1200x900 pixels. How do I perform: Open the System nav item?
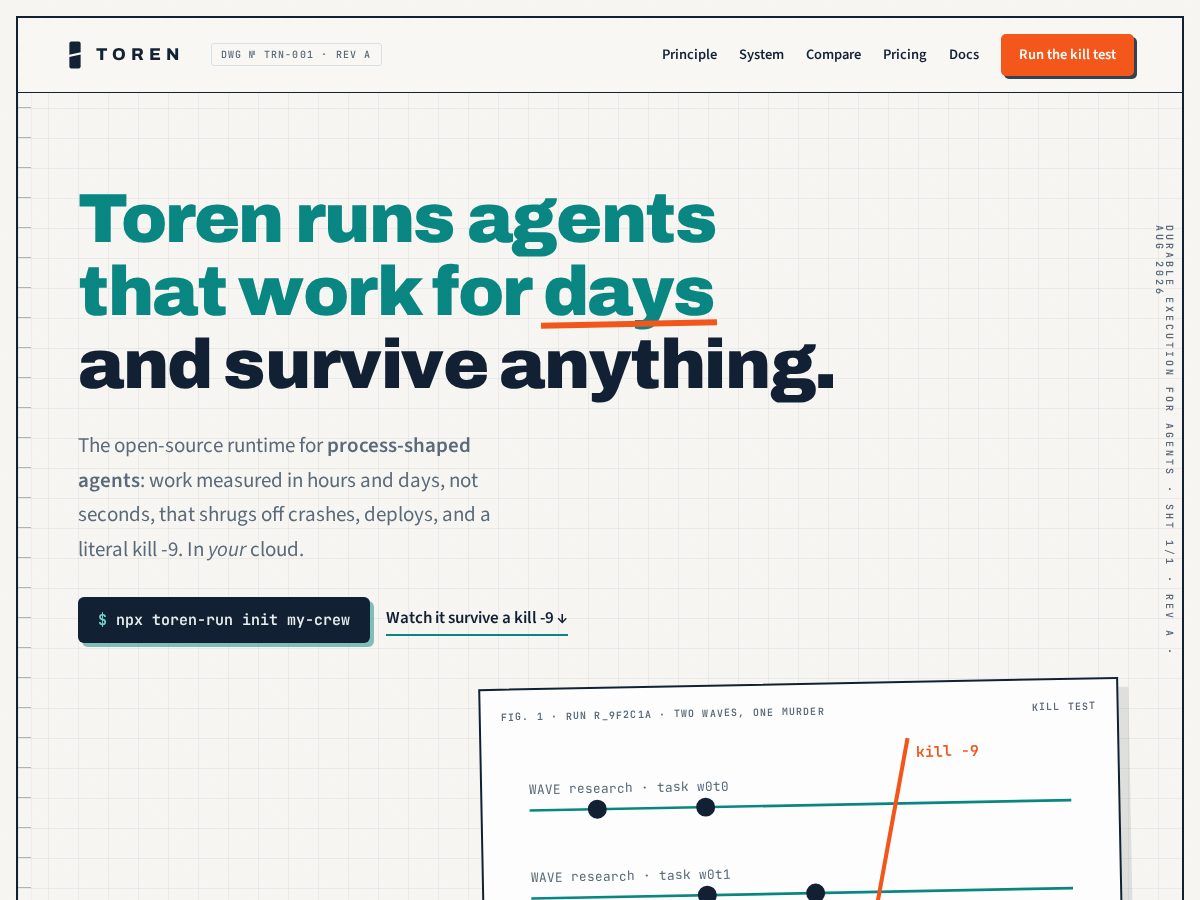761,55
